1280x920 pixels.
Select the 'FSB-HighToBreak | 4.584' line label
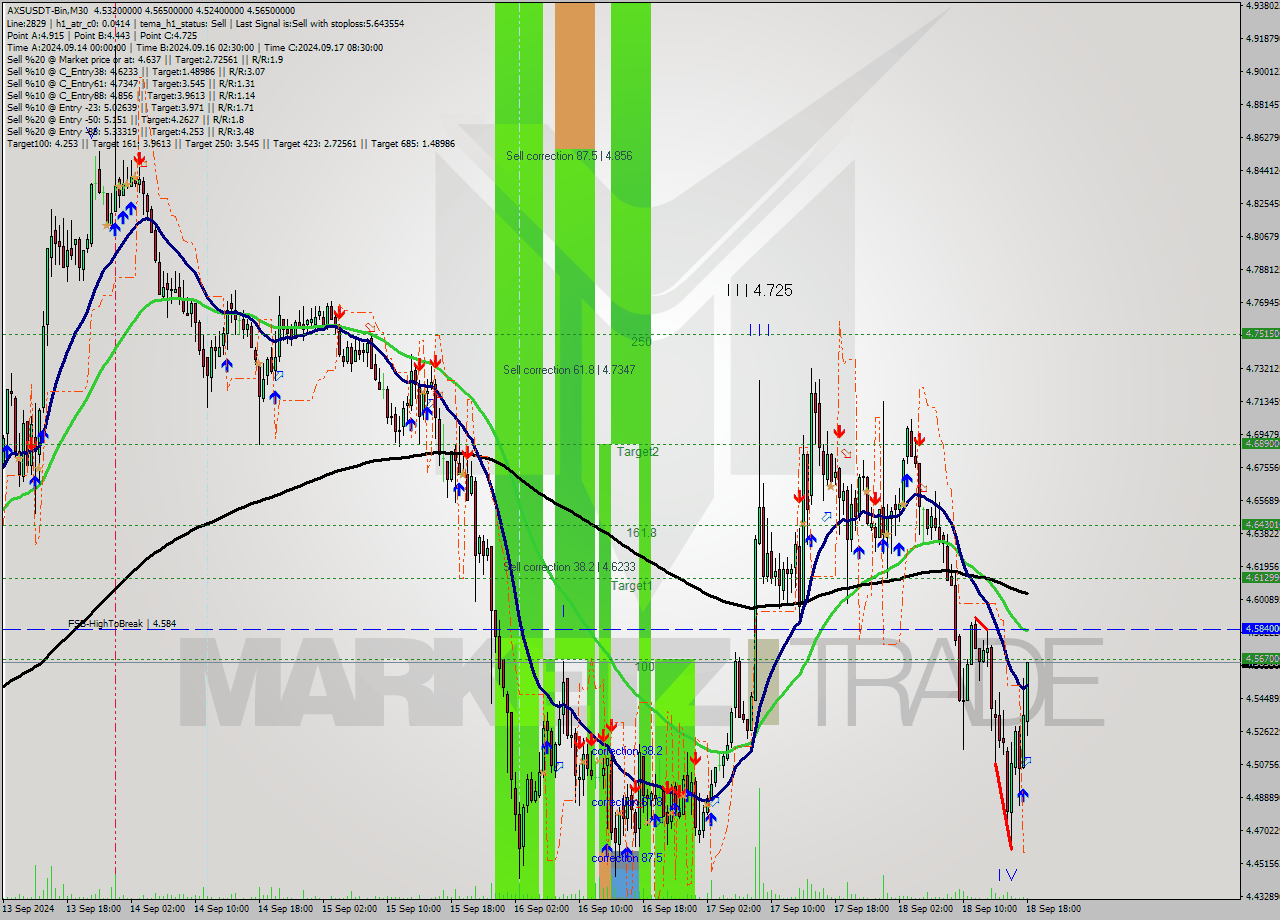pyautogui.click(x=123, y=623)
